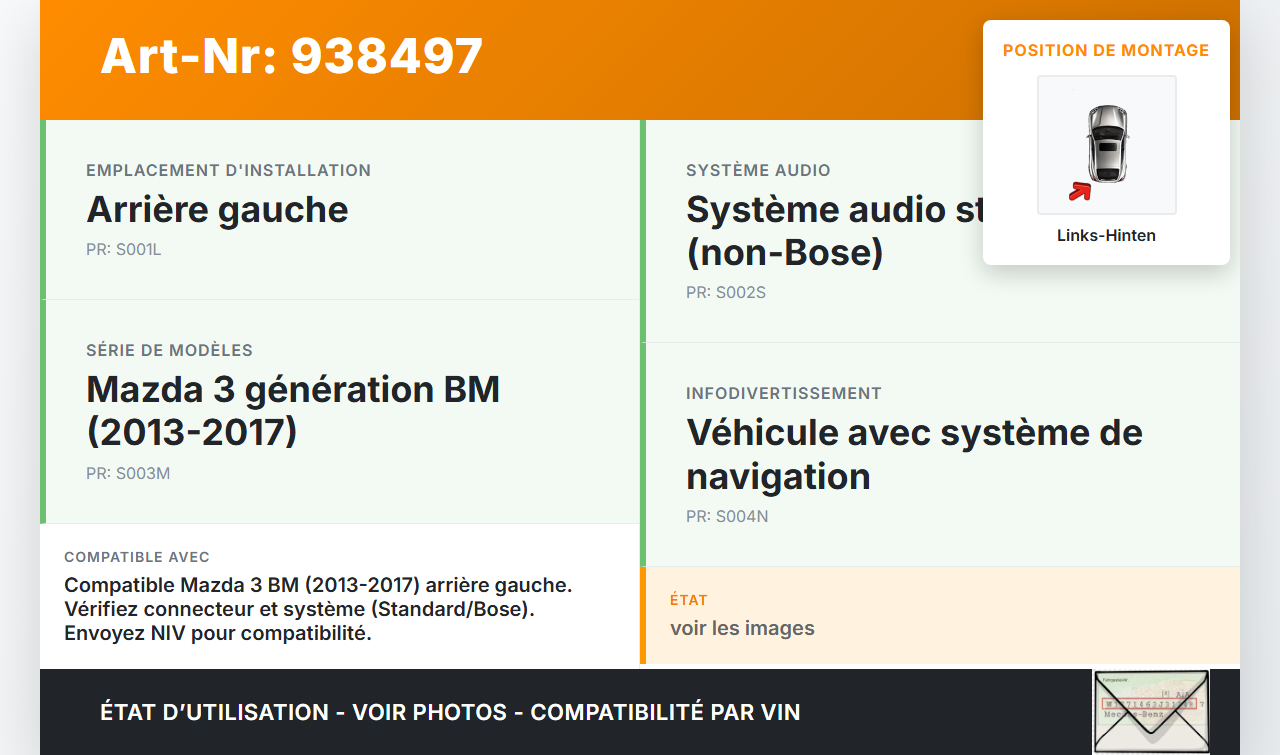Select the "Links-Hinten" caption
The image size is (1280, 755).
[x=1106, y=236]
